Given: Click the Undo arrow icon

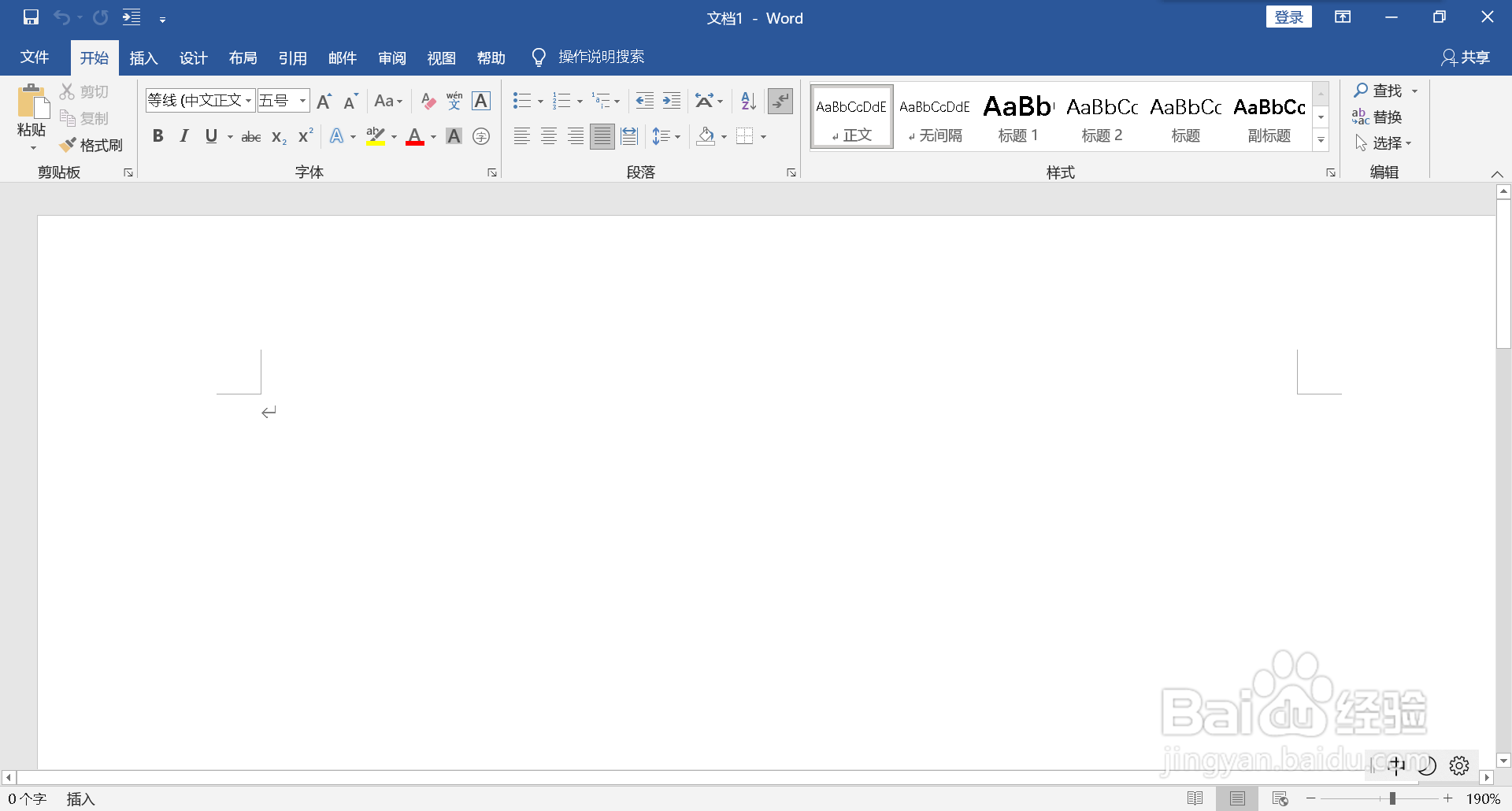Looking at the screenshot, I should (62, 17).
